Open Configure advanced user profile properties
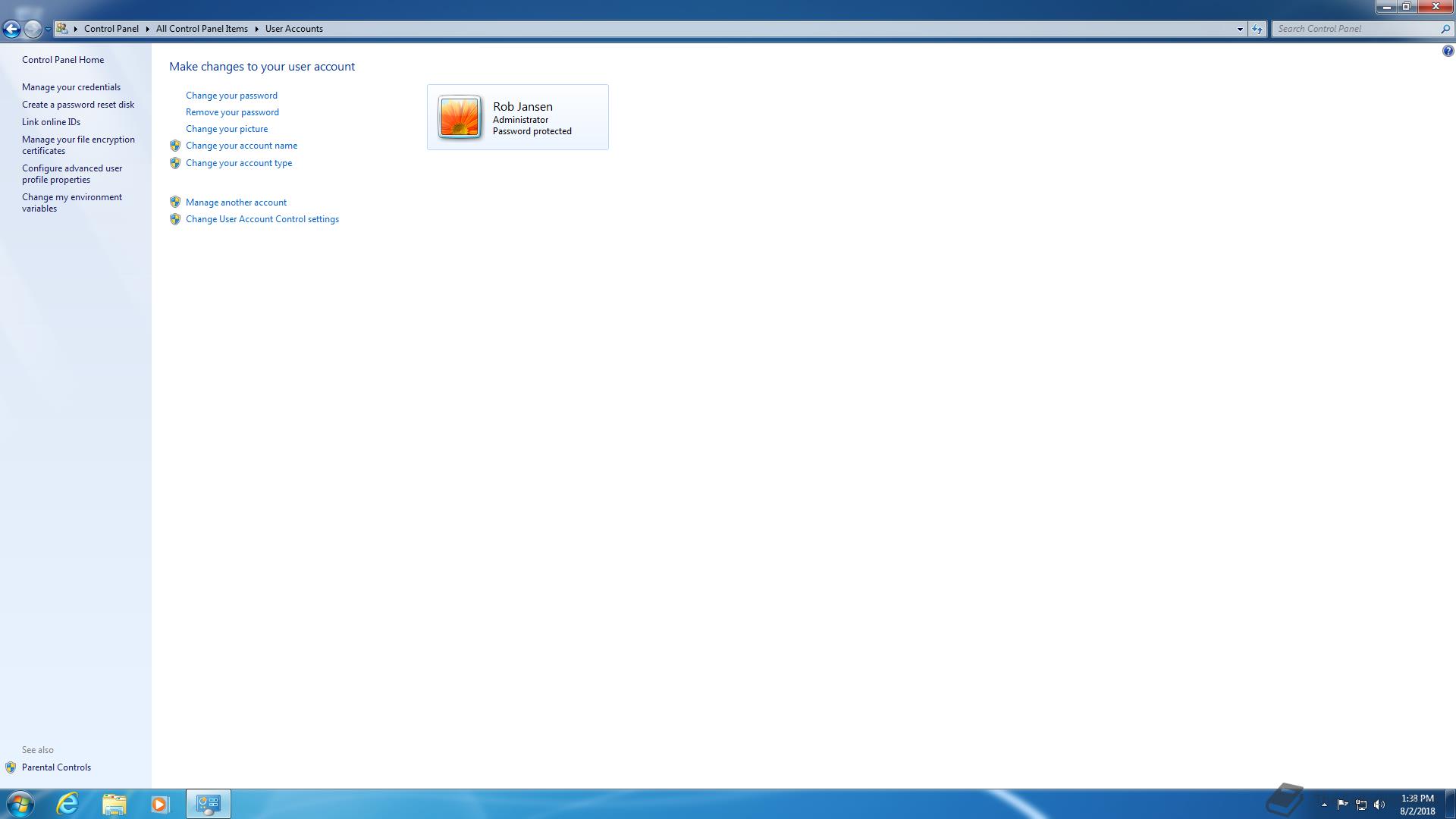Image resolution: width=1456 pixels, height=819 pixels. (72, 174)
